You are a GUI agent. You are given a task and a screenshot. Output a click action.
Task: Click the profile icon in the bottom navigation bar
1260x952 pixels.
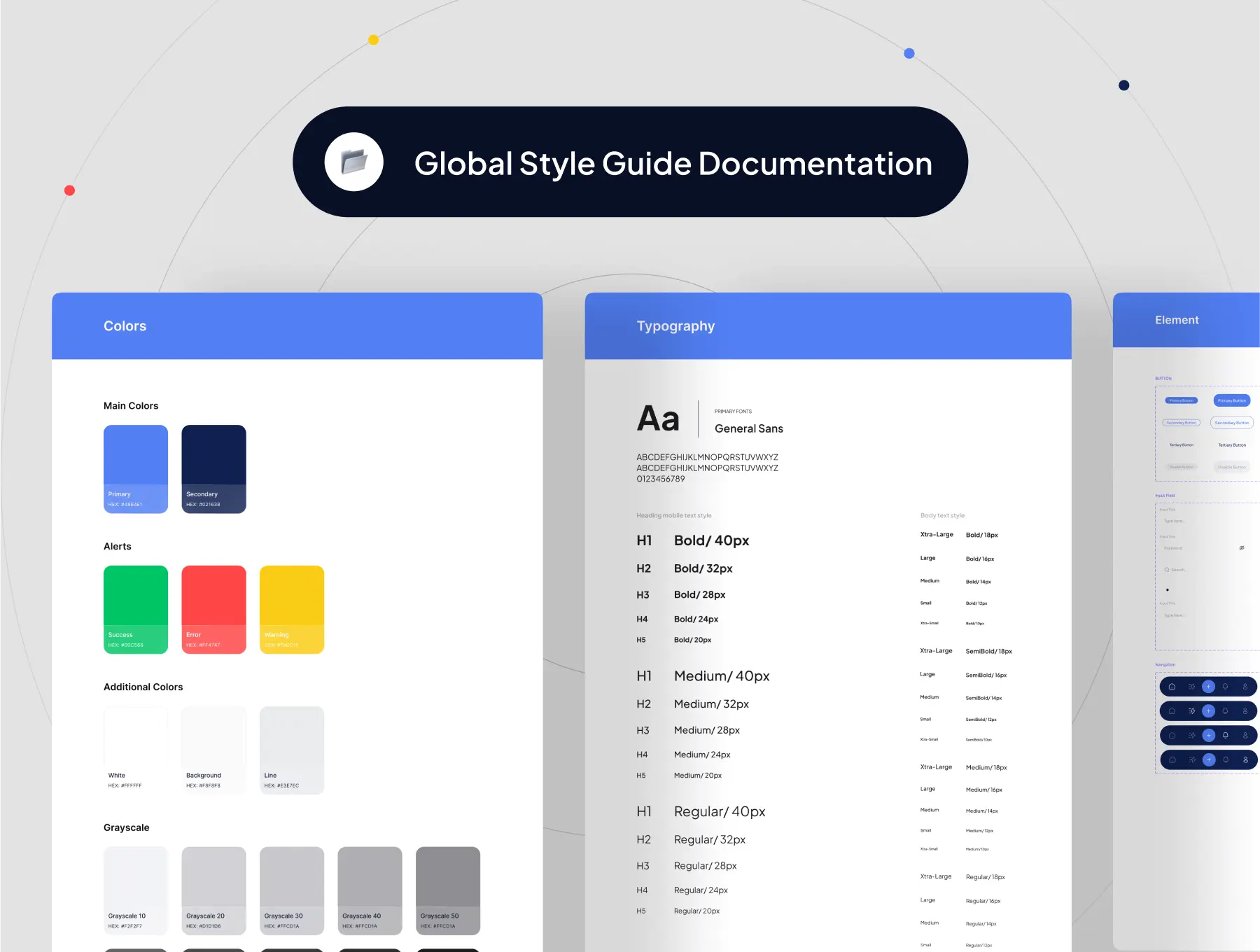[x=1245, y=760]
